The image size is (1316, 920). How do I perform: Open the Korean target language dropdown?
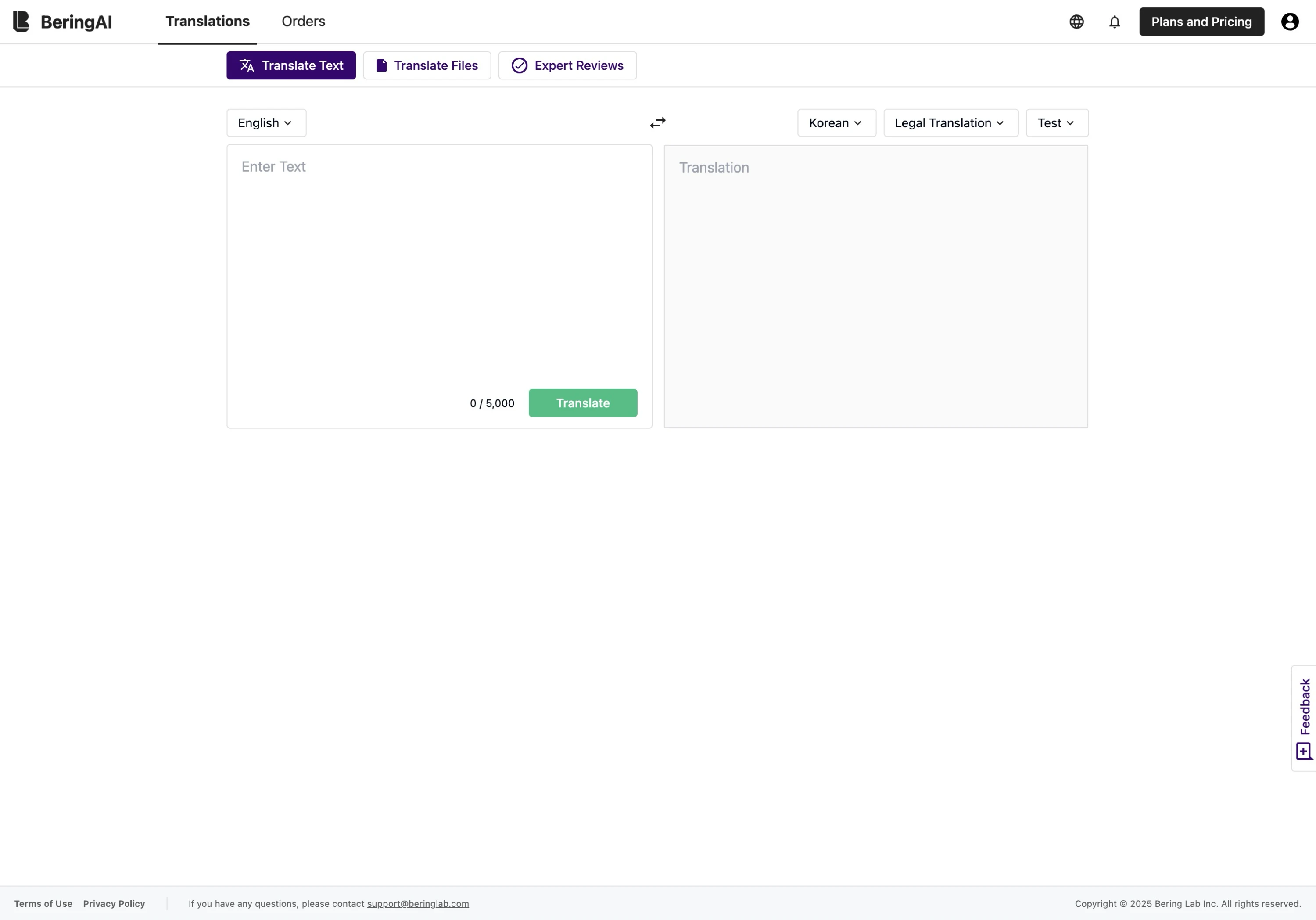click(836, 122)
